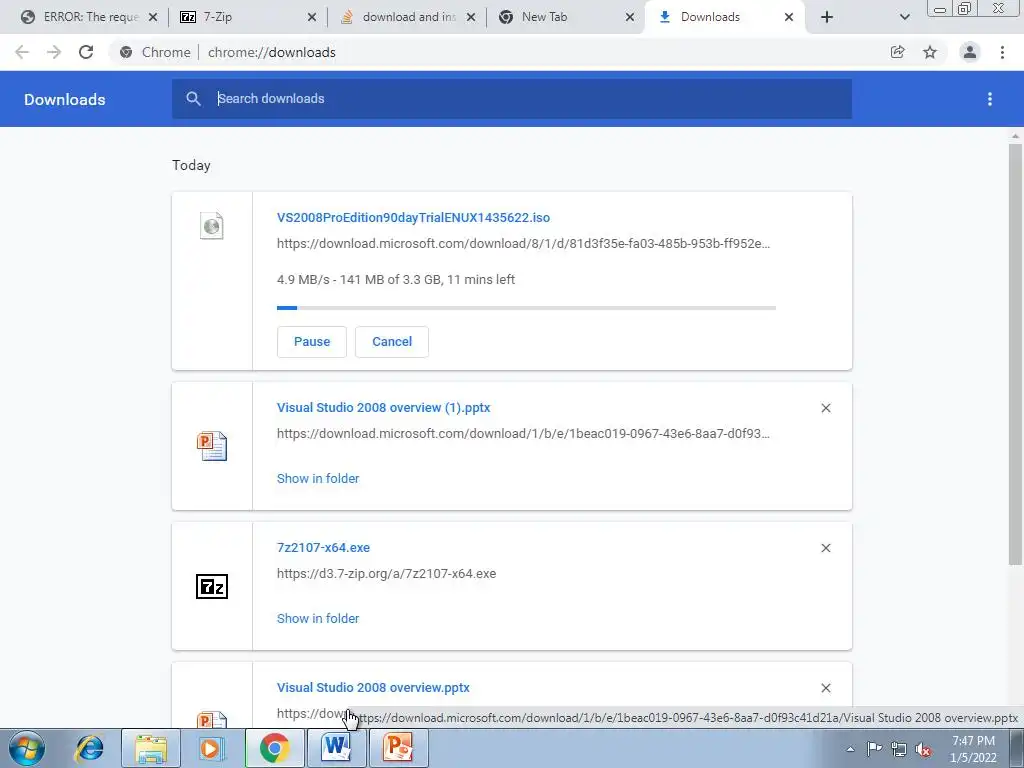Open 7z2107-x64.exe file link
The height and width of the screenshot is (768, 1024).
click(323, 547)
